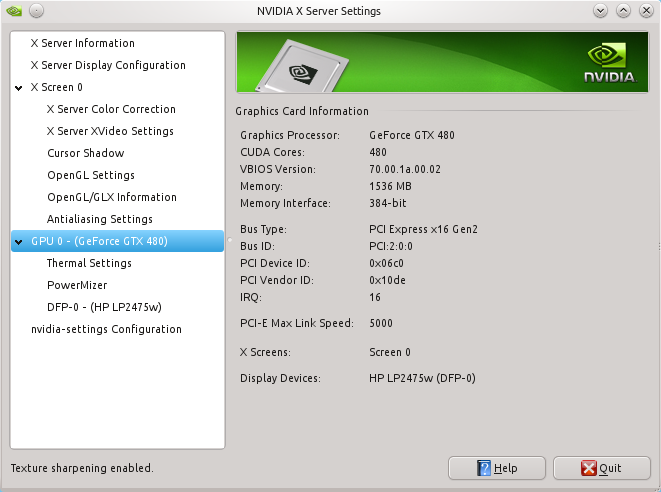
Task: Click display device 'HP LP2475w (DFP-0)'
Action: tap(422, 378)
